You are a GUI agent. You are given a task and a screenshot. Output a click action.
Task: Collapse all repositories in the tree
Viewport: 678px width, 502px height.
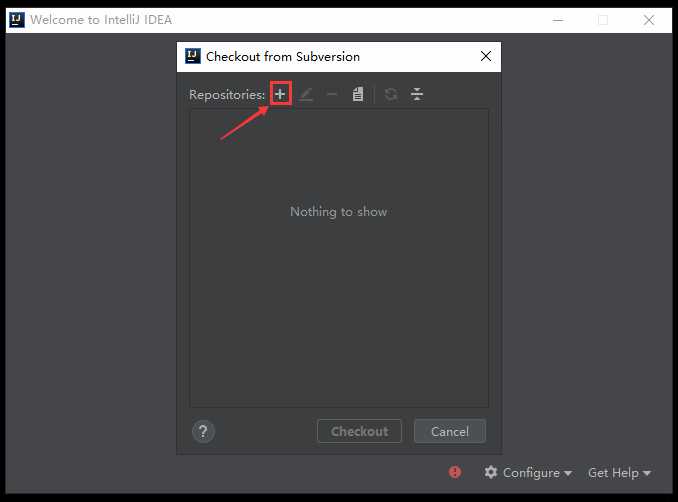[x=417, y=94]
